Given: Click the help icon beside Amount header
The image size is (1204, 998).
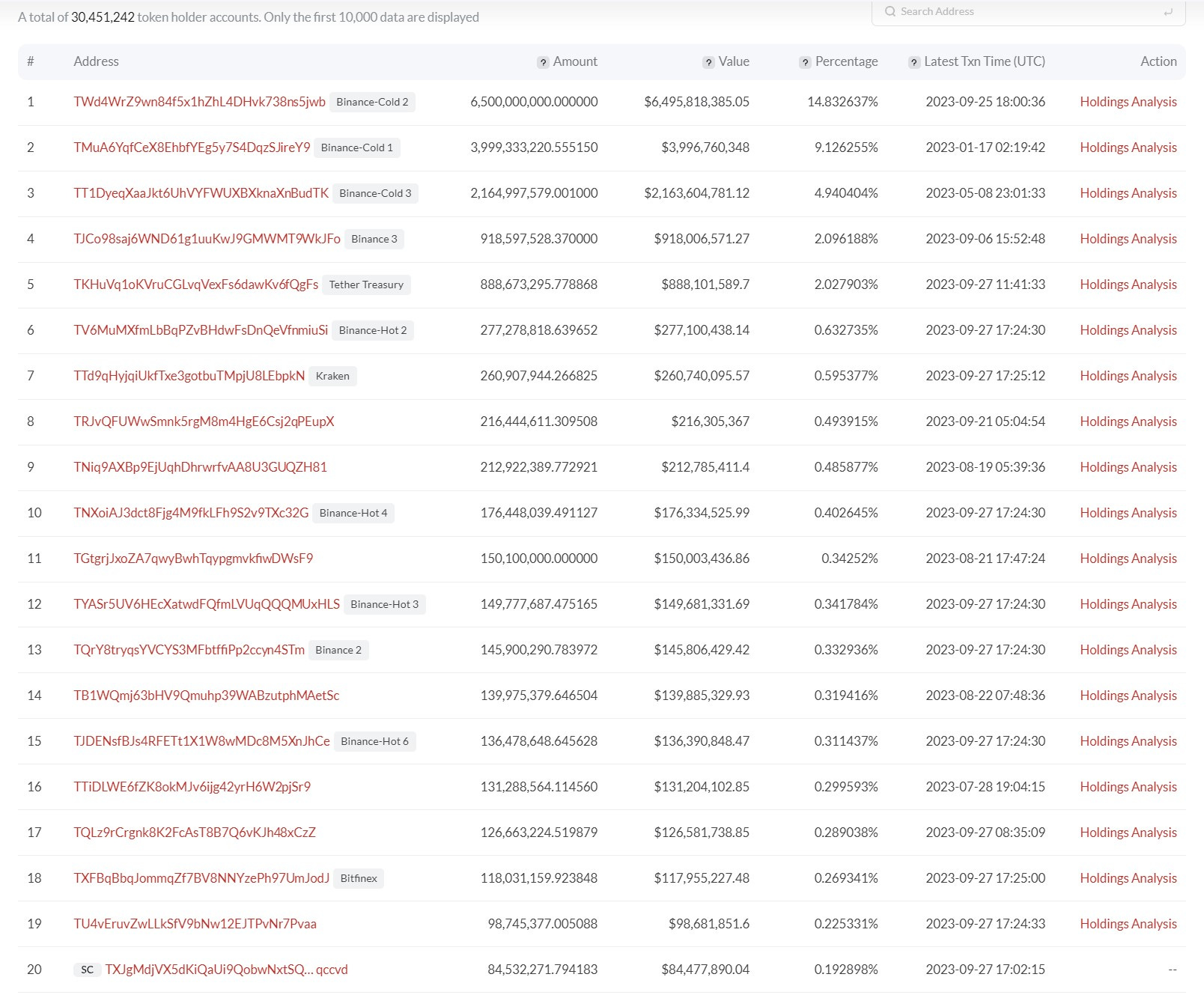Looking at the screenshot, I should 543,63.
